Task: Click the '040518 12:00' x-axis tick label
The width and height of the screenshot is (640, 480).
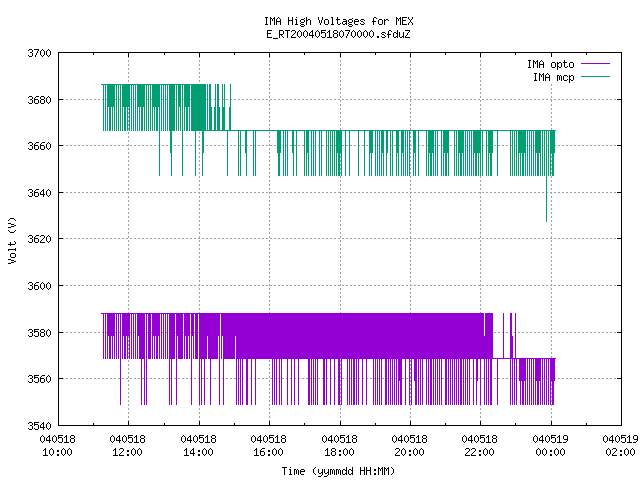Action: point(127,445)
